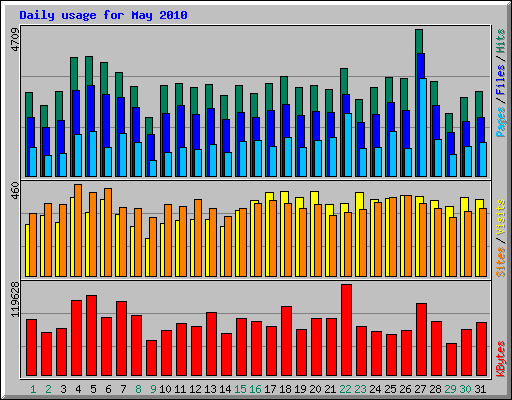The height and width of the screenshot is (400, 512).
Task: Click day 7 on the x-axis
Action: pyautogui.click(x=123, y=389)
